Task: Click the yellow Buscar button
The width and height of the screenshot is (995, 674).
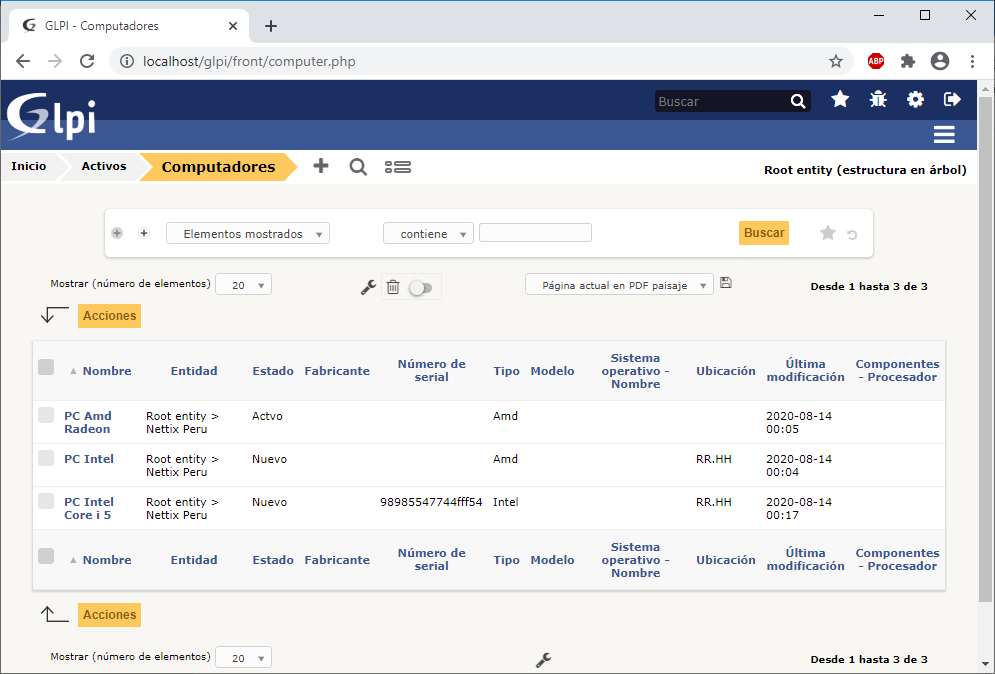Action: tap(764, 233)
